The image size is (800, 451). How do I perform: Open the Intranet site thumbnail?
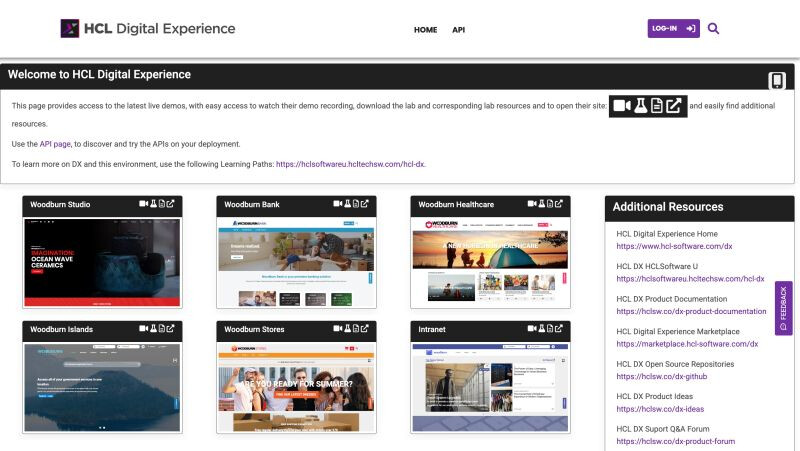(x=490, y=387)
